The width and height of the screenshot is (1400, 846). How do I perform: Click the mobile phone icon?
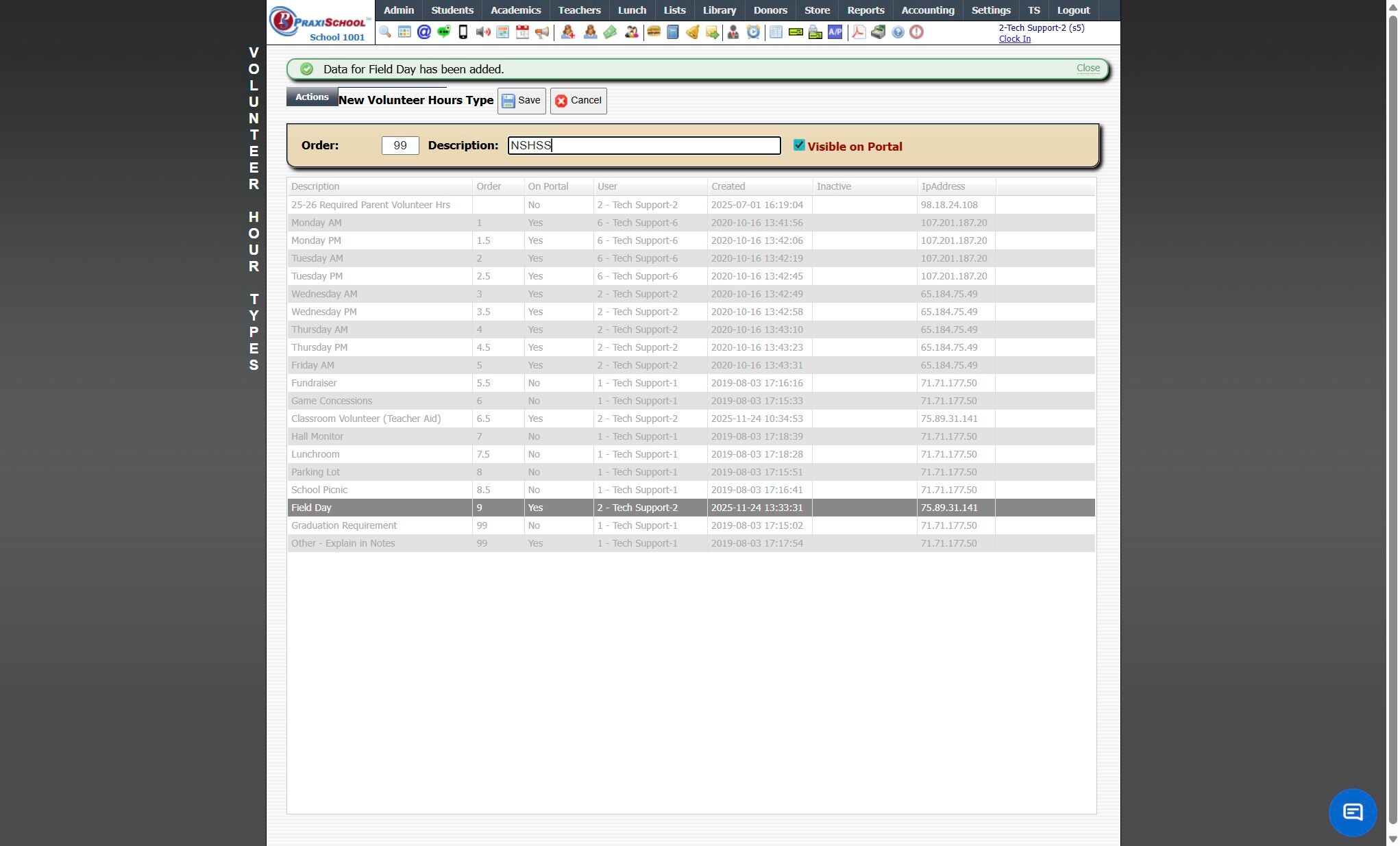(463, 32)
